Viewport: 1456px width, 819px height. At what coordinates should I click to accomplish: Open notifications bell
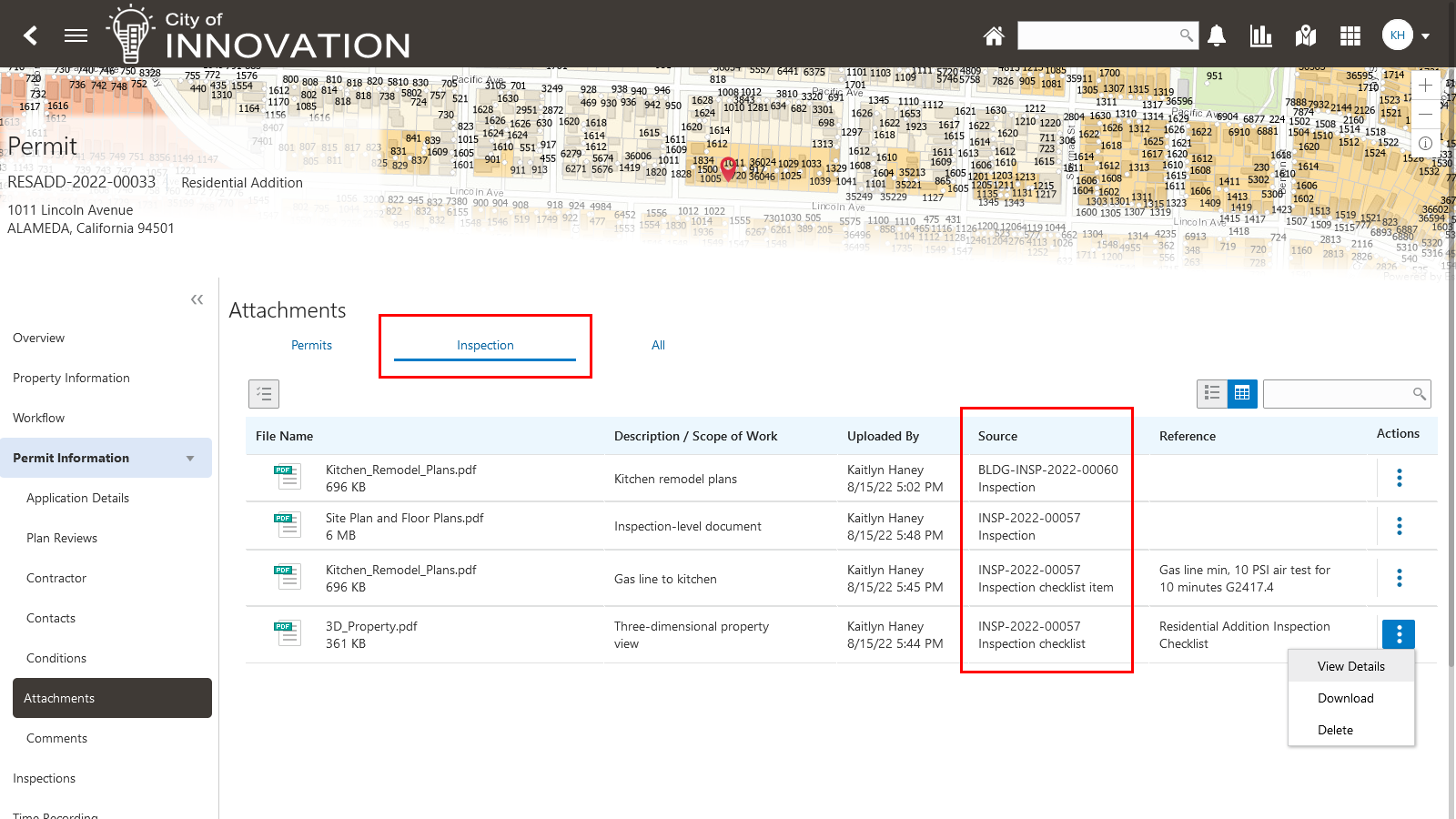[1217, 35]
